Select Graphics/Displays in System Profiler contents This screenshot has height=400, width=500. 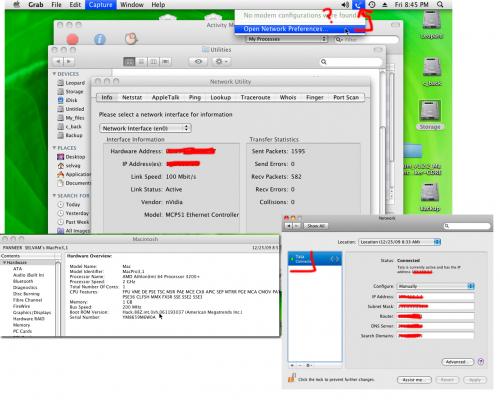click(x=32, y=313)
